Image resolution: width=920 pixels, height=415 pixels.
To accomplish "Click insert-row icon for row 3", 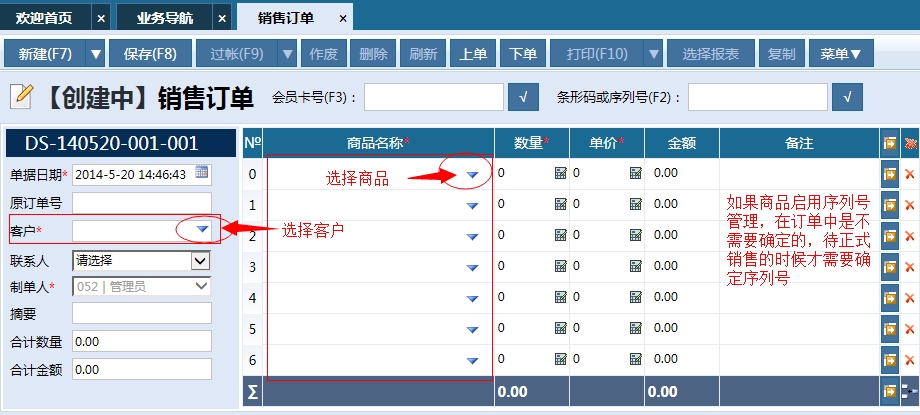I will tap(889, 267).
